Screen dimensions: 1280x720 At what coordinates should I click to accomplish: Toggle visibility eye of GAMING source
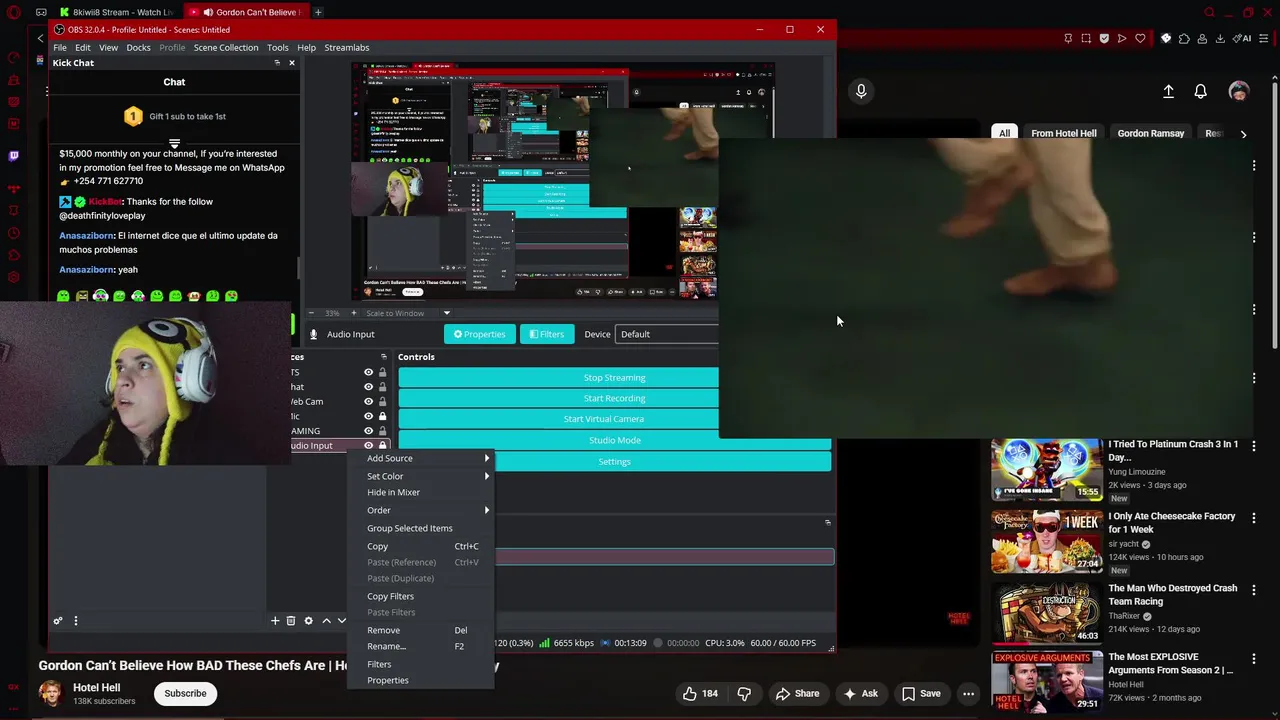[368, 431]
